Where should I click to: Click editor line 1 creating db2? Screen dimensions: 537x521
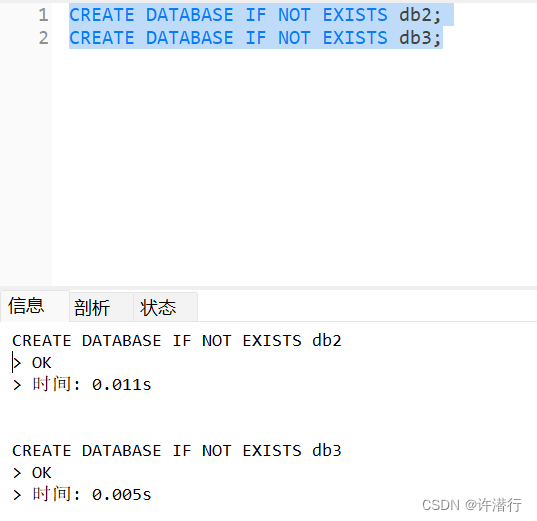click(255, 15)
